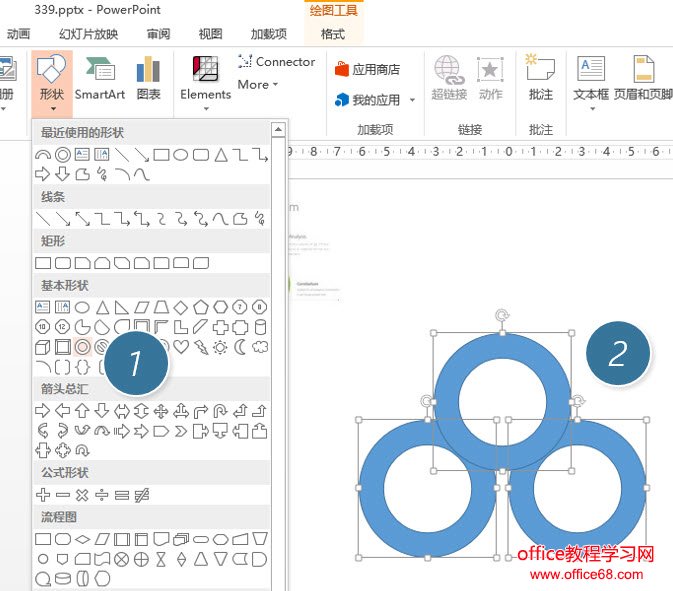The height and width of the screenshot is (591, 673).
Task: Open the 视图 tab
Action: [x=211, y=34]
